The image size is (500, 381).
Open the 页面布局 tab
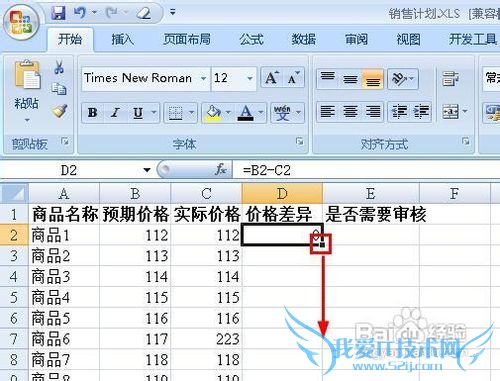(187, 39)
